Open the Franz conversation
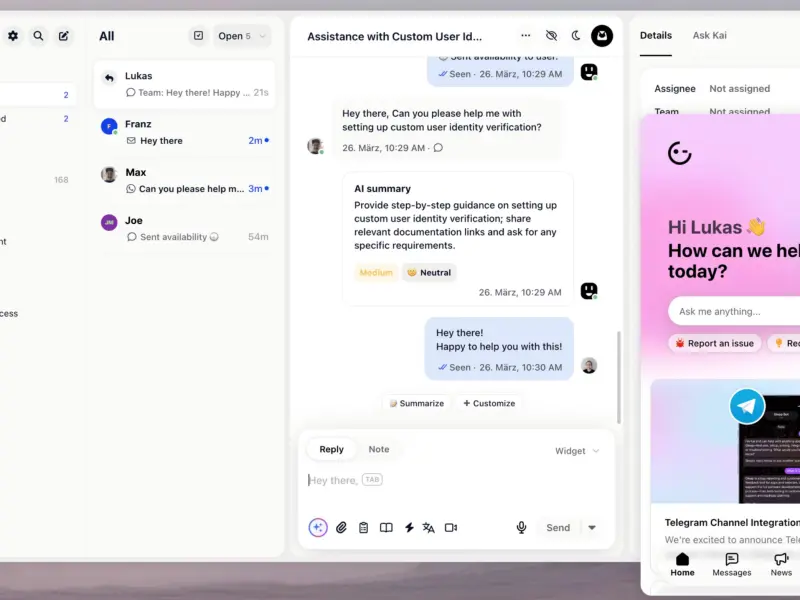 [185, 132]
